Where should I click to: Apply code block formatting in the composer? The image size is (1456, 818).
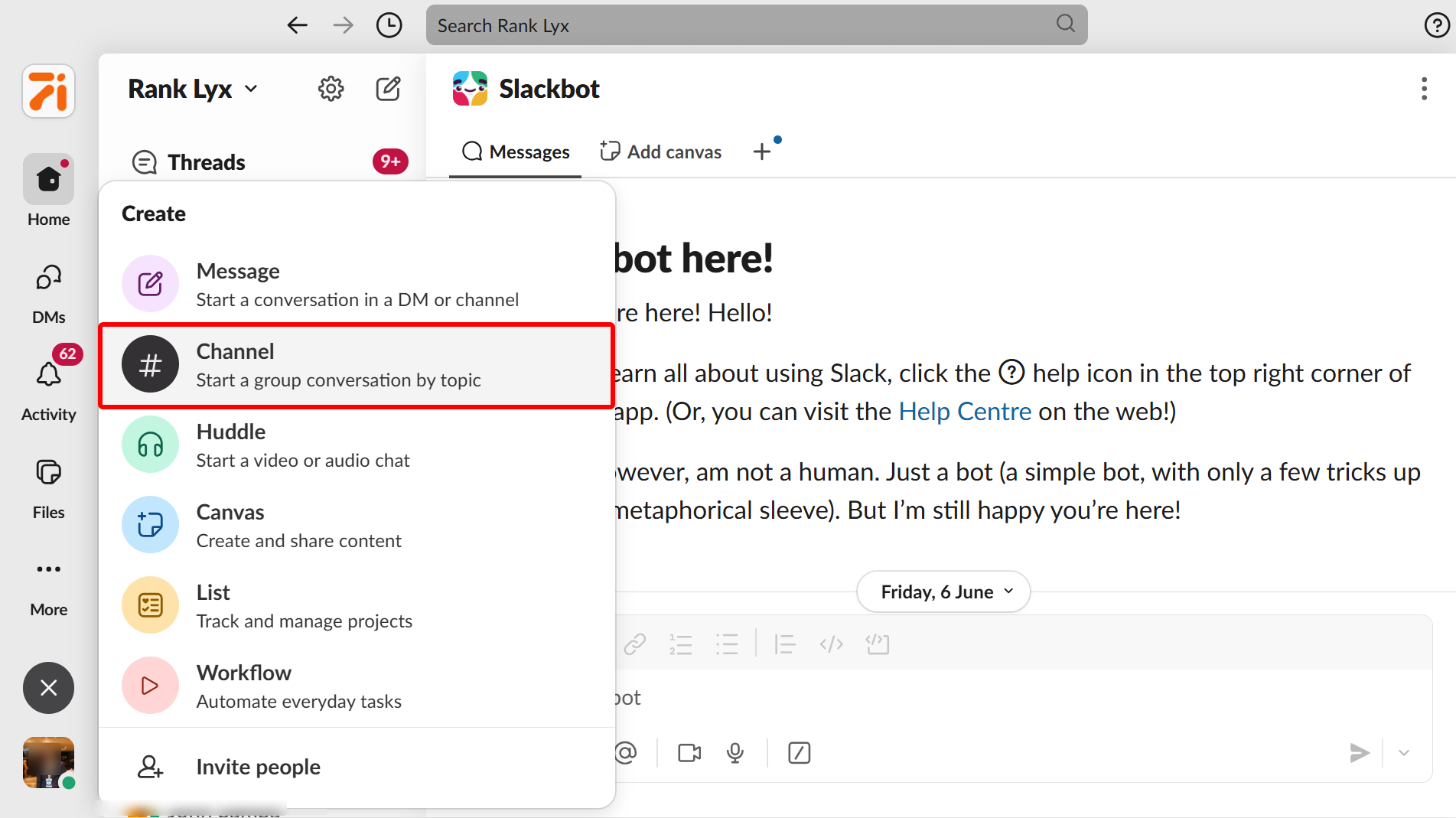pyautogui.click(x=878, y=644)
